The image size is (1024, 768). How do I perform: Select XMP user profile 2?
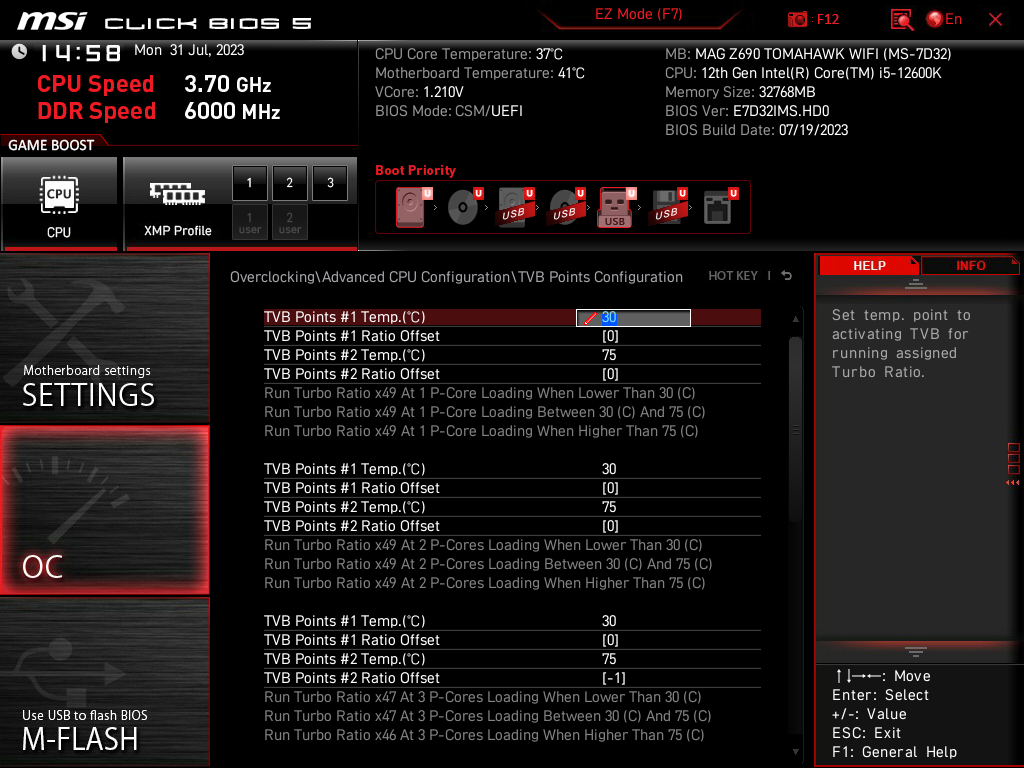289,222
